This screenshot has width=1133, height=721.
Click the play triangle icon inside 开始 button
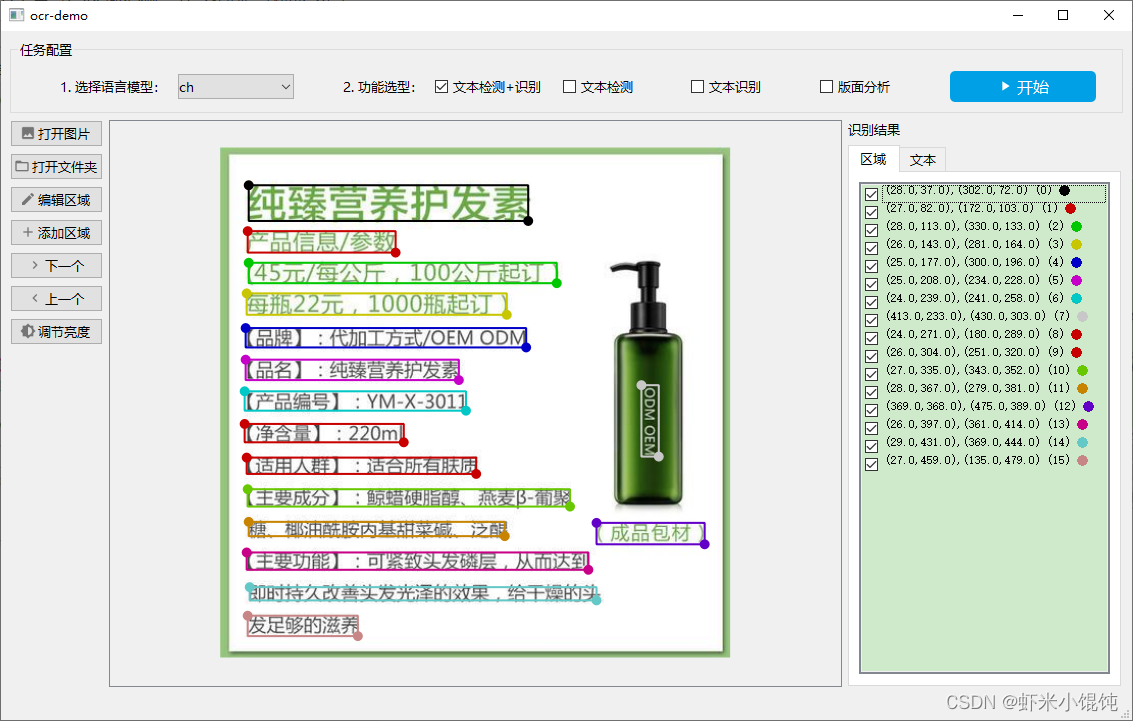pyautogui.click(x=1004, y=86)
